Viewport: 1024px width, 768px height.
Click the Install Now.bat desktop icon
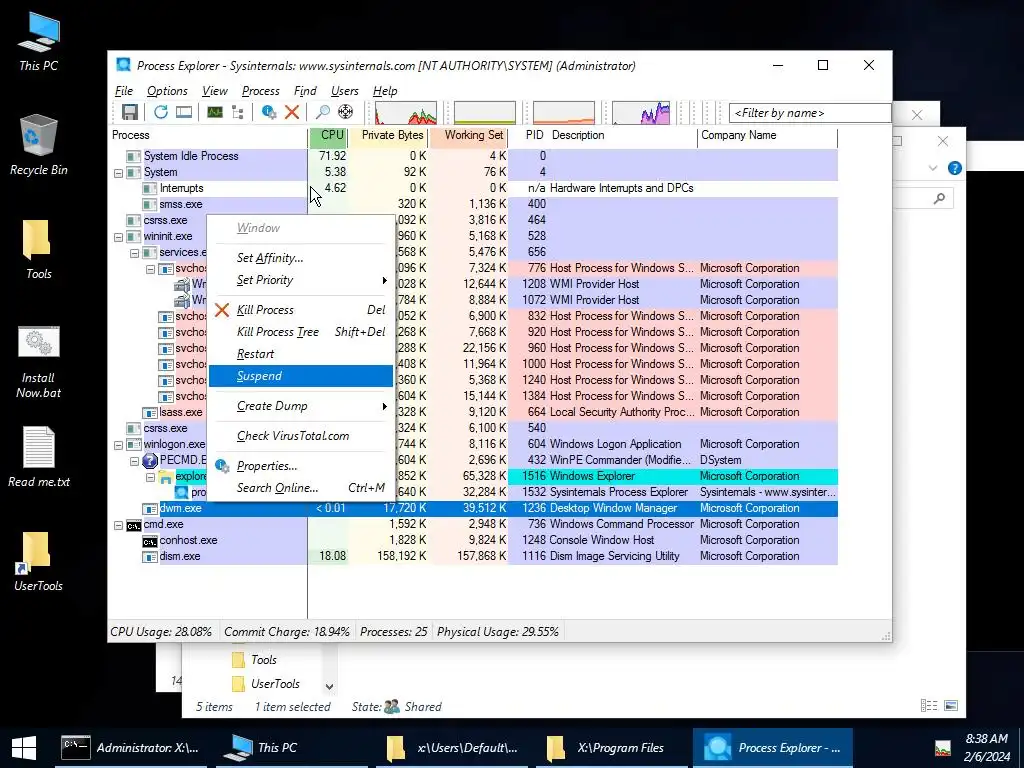[39, 363]
